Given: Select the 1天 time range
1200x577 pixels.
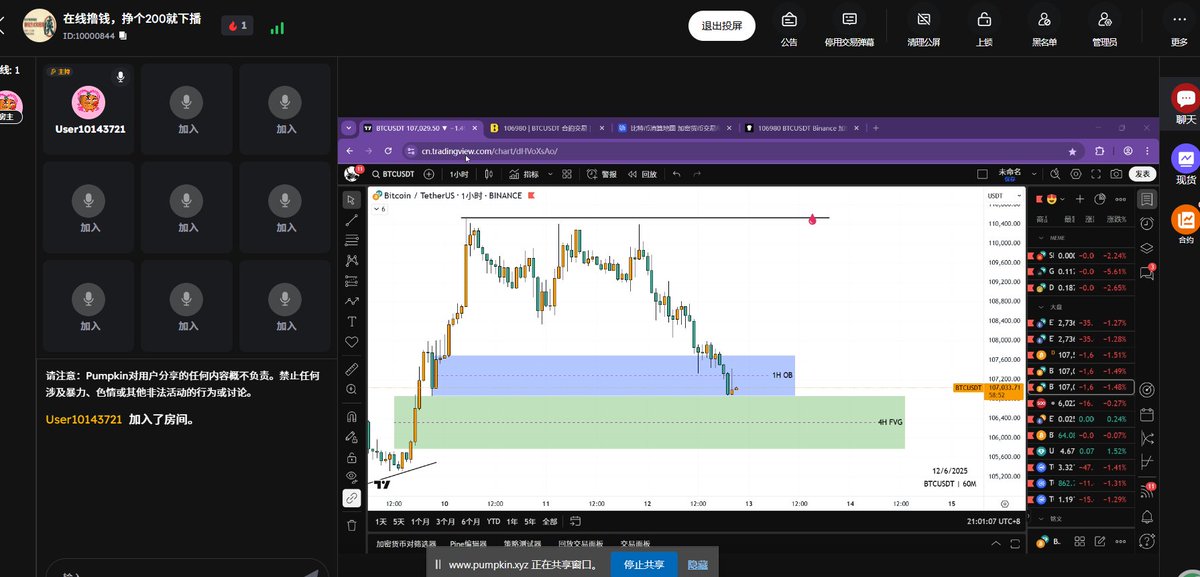Looking at the screenshot, I should pyautogui.click(x=380, y=521).
